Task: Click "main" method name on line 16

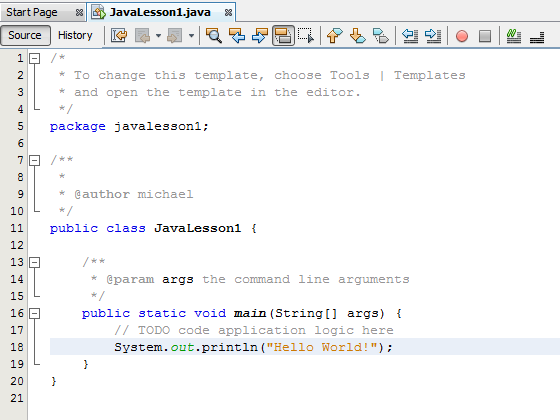Action: click(x=250, y=313)
